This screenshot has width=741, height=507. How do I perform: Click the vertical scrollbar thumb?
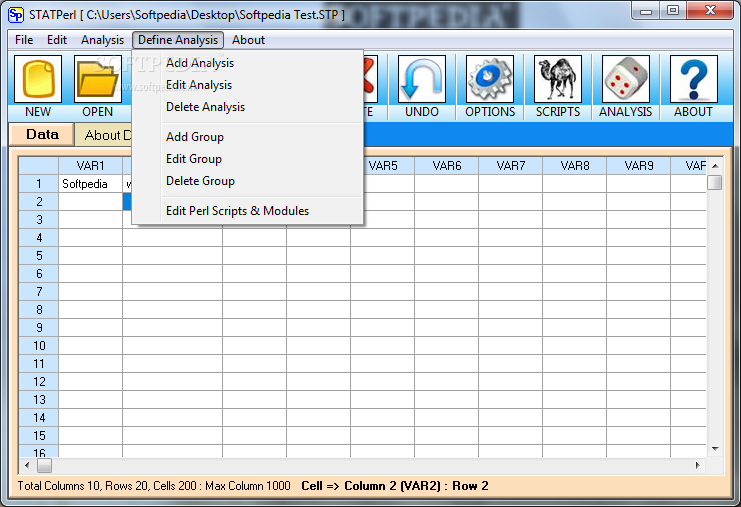click(x=715, y=182)
